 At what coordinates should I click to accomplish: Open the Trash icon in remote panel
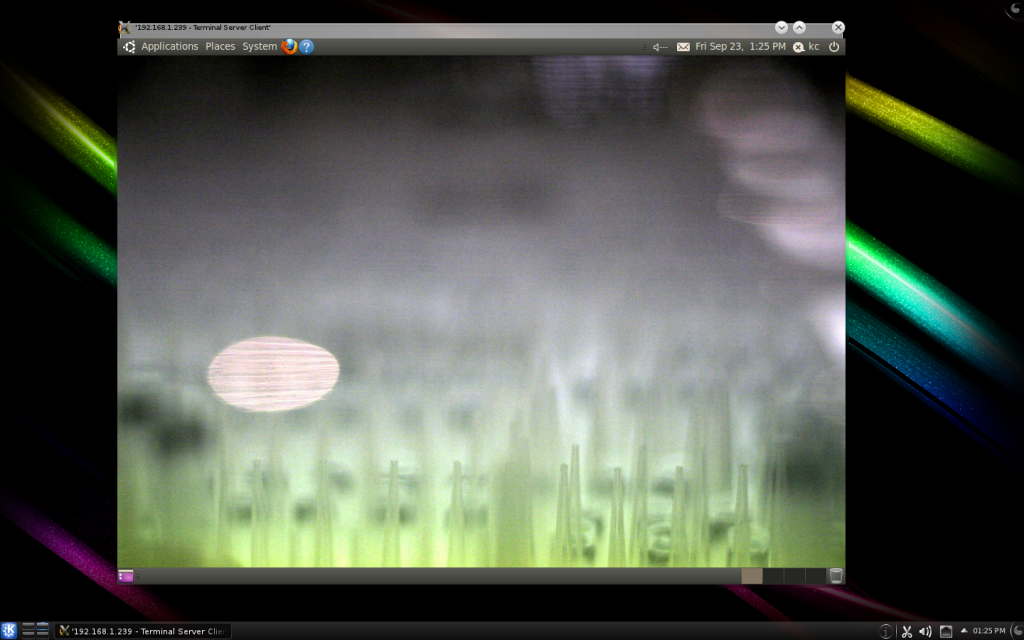pos(836,575)
